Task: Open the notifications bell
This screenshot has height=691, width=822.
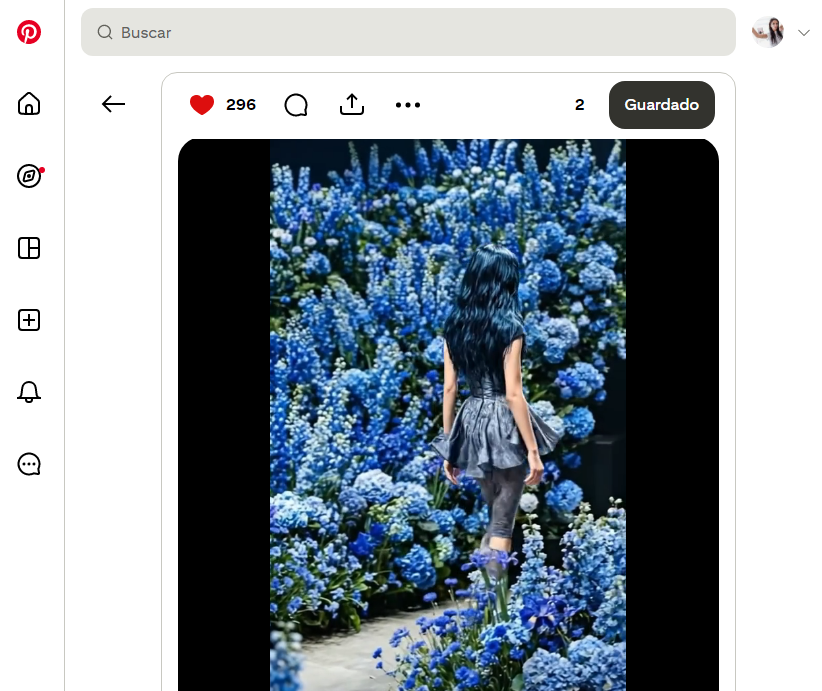Action: click(29, 392)
